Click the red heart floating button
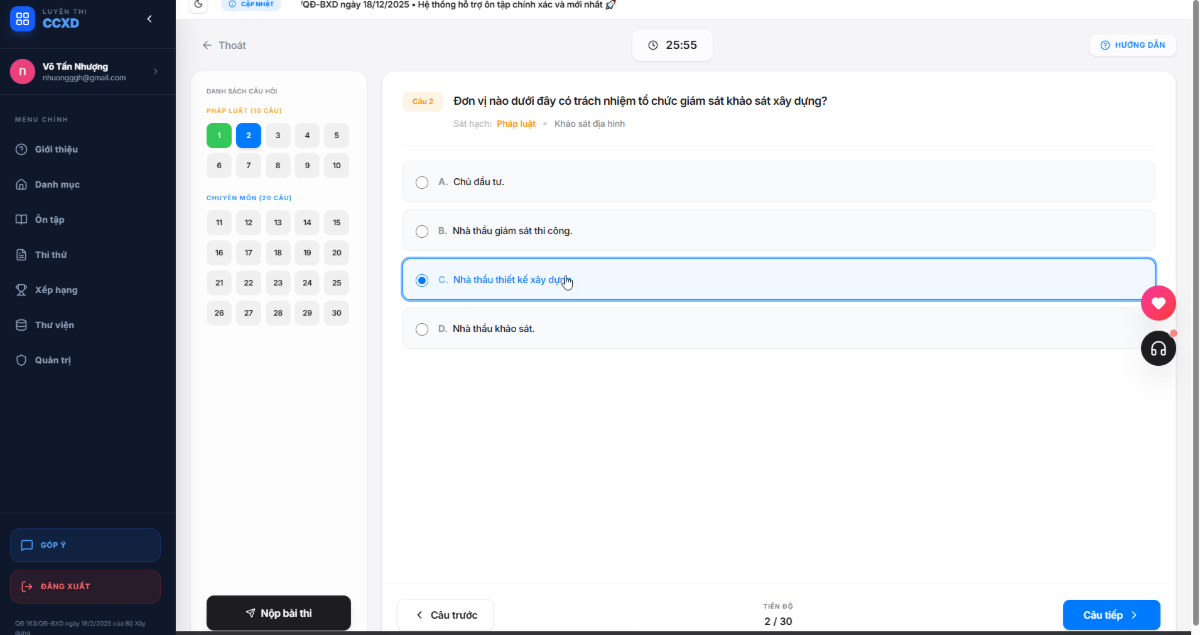 [x=1158, y=302]
